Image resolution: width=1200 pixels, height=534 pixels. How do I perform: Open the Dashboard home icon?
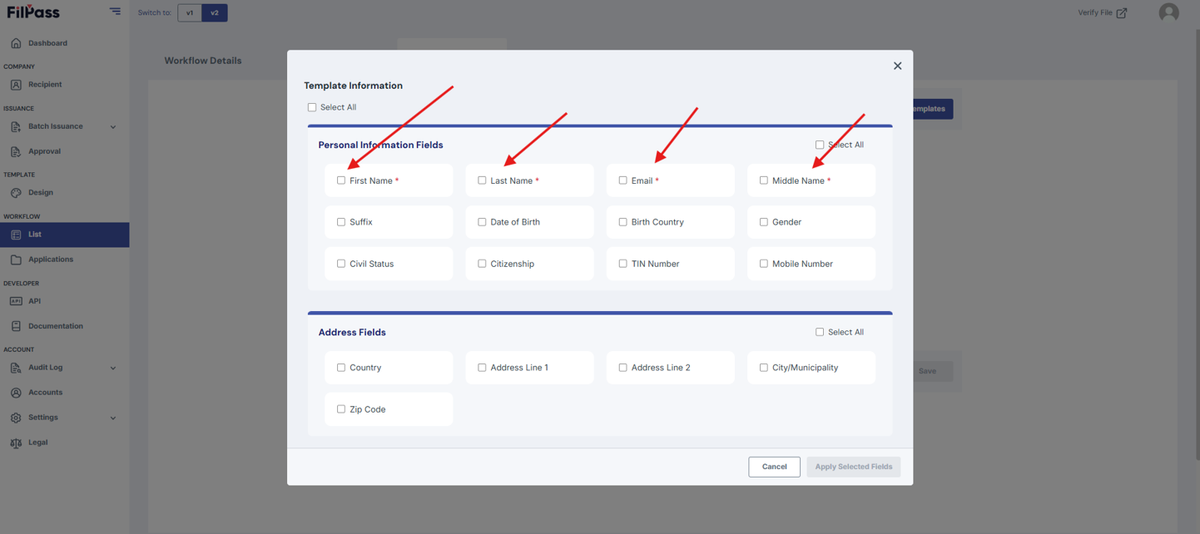[16, 43]
